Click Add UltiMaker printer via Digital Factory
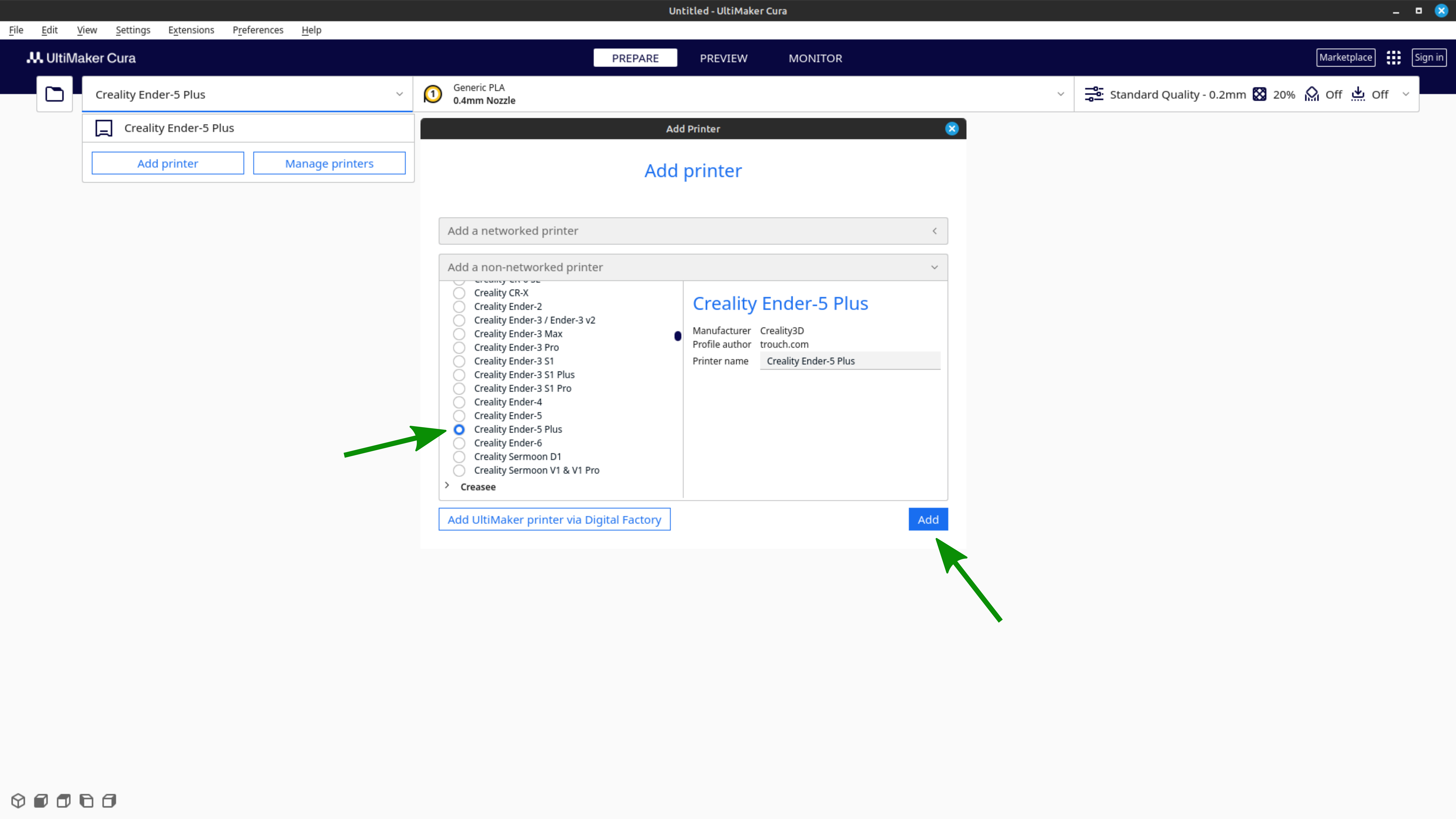Image resolution: width=1456 pixels, height=819 pixels. tap(554, 520)
